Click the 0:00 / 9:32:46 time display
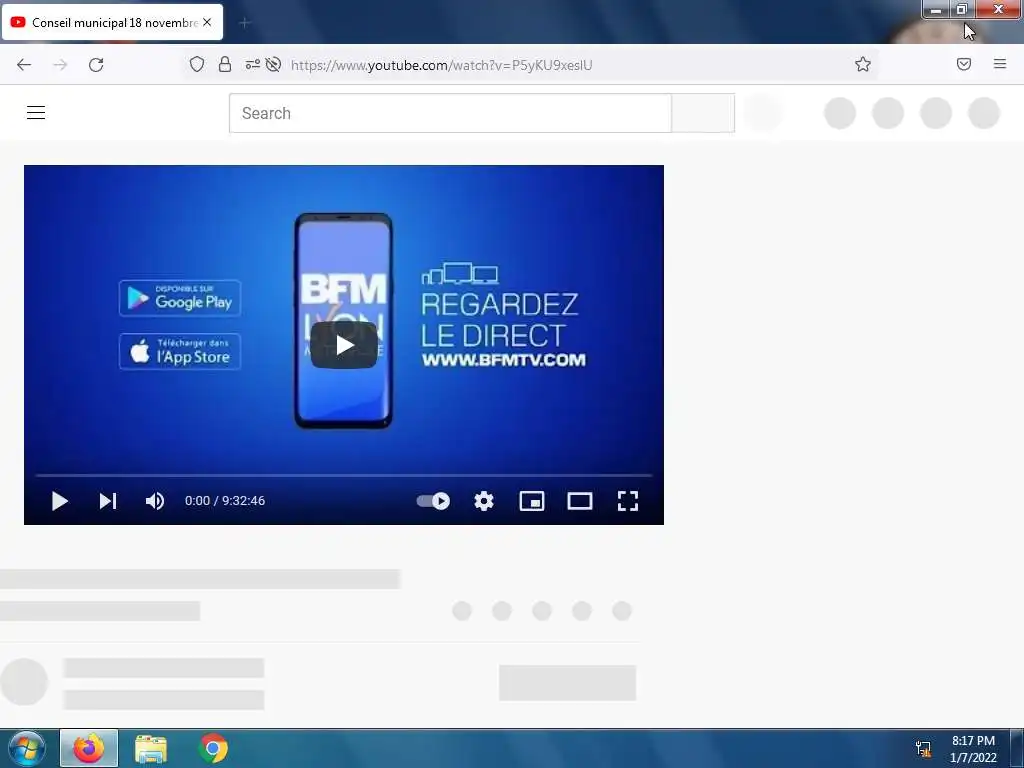 pyautogui.click(x=225, y=501)
